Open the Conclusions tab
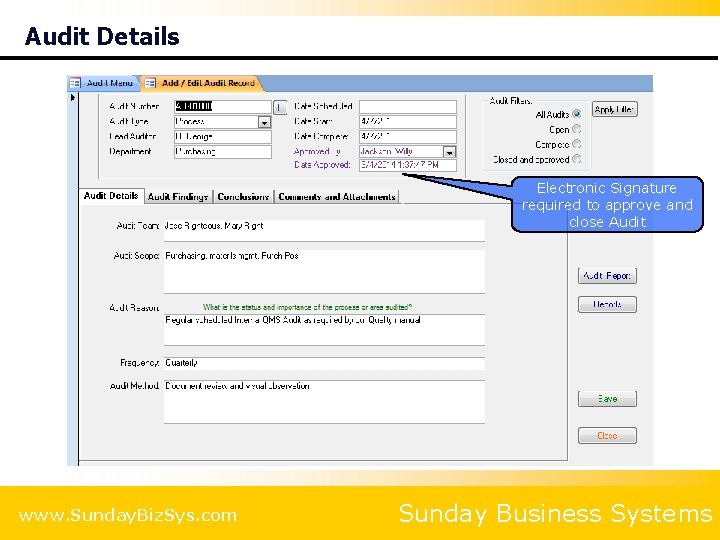Viewport: 720px width, 540px height. (x=243, y=197)
